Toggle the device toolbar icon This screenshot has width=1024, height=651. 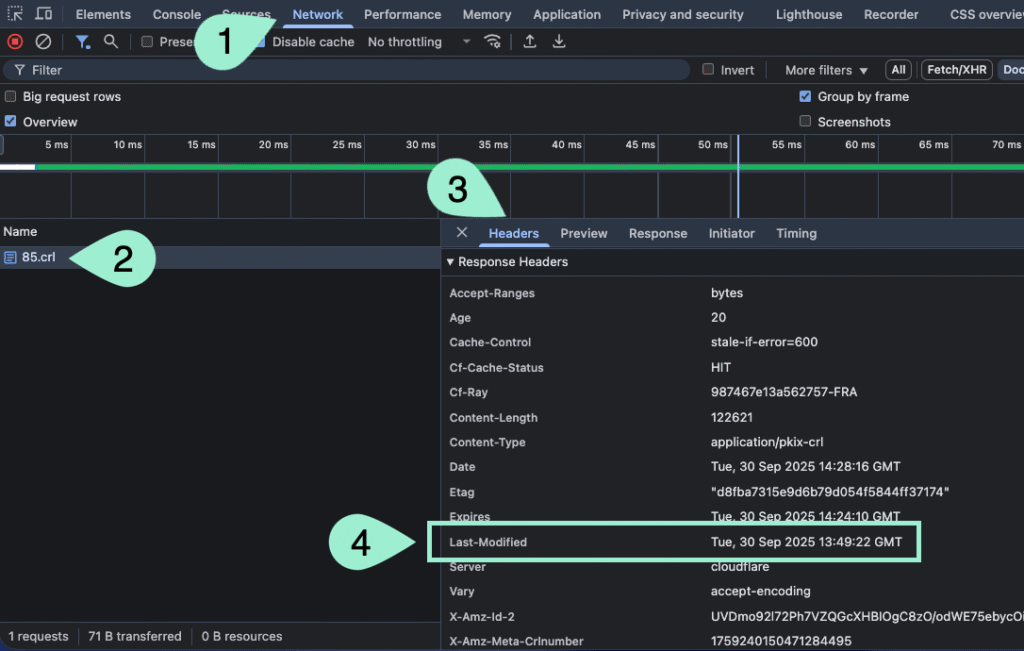click(x=44, y=14)
